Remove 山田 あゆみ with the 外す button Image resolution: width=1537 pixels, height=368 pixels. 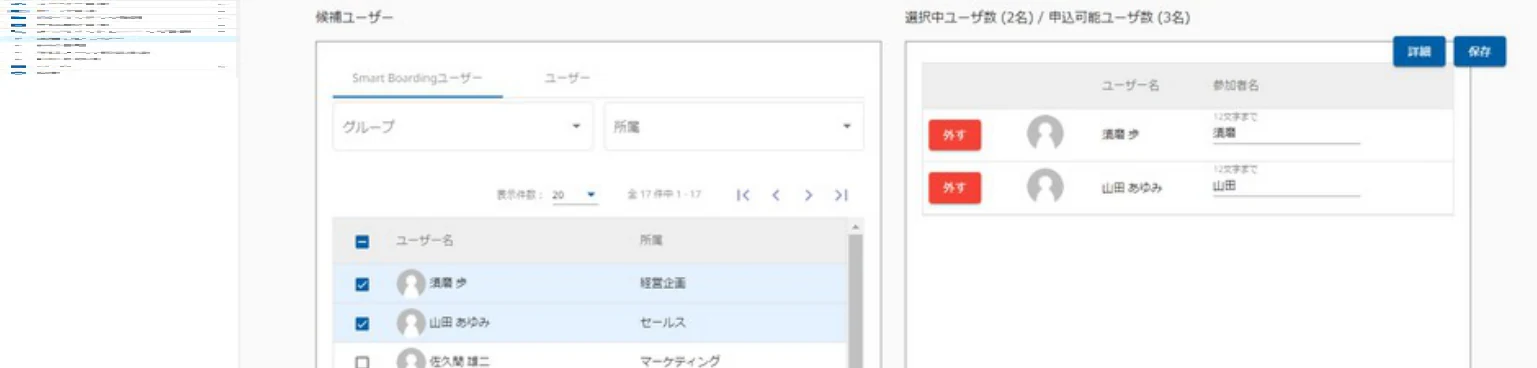click(955, 188)
